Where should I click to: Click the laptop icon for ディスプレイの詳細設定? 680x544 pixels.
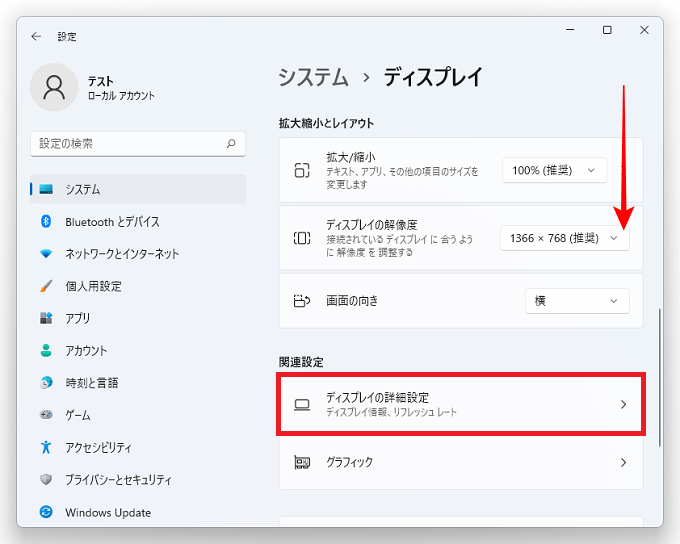pyautogui.click(x=302, y=405)
